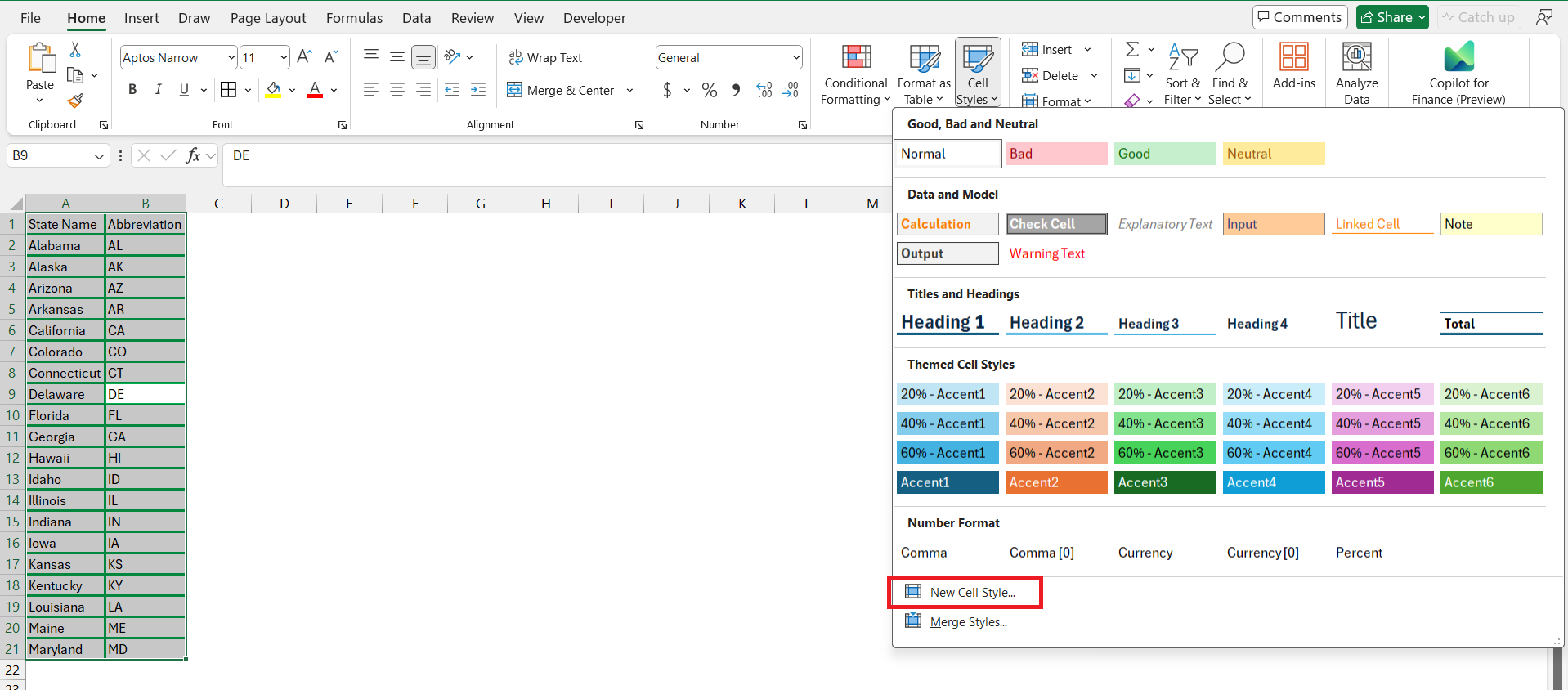Toggle Bold formatting
The width and height of the screenshot is (1568, 690).
click(x=132, y=90)
